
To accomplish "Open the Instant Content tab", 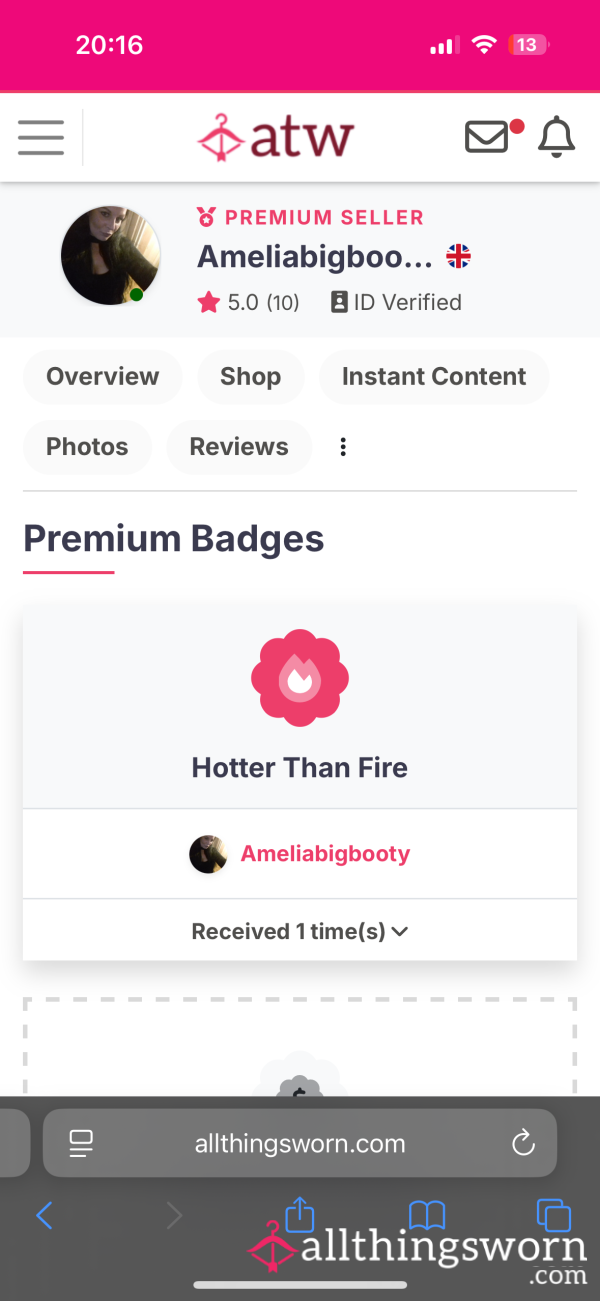I will click(434, 377).
